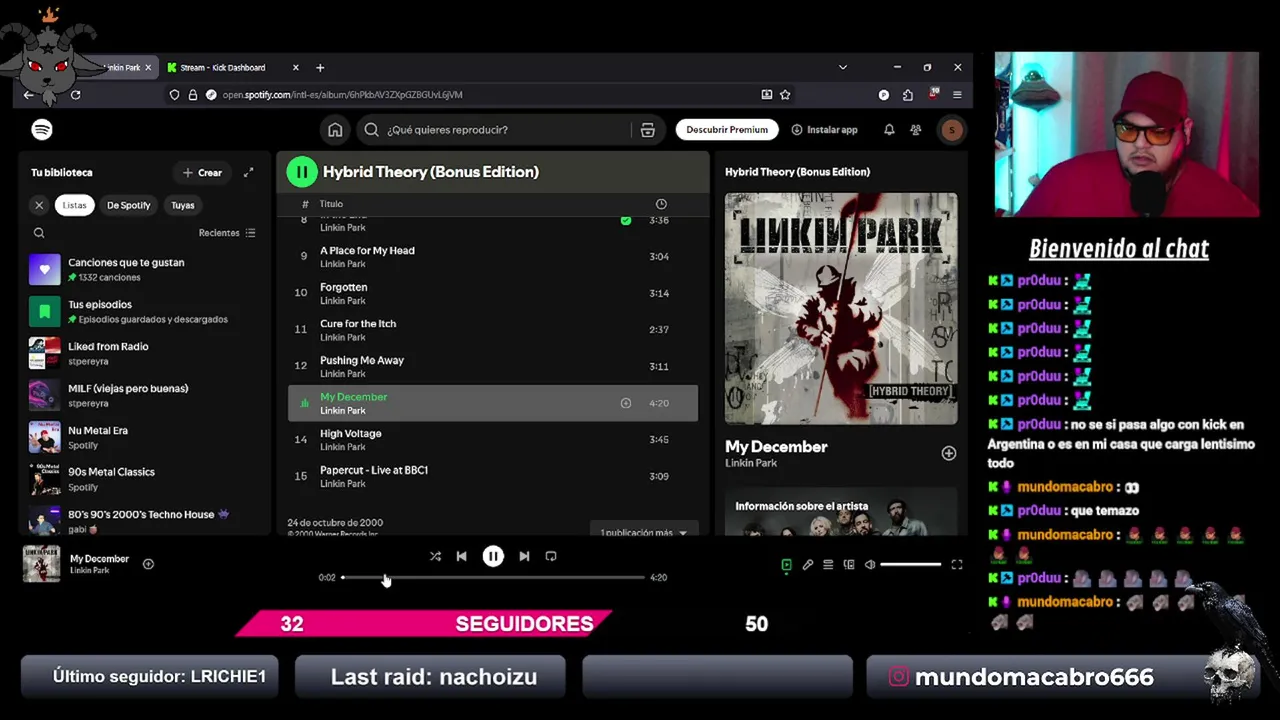
Task: Open the Nu Metal Era playlist
Action: click(x=145, y=437)
